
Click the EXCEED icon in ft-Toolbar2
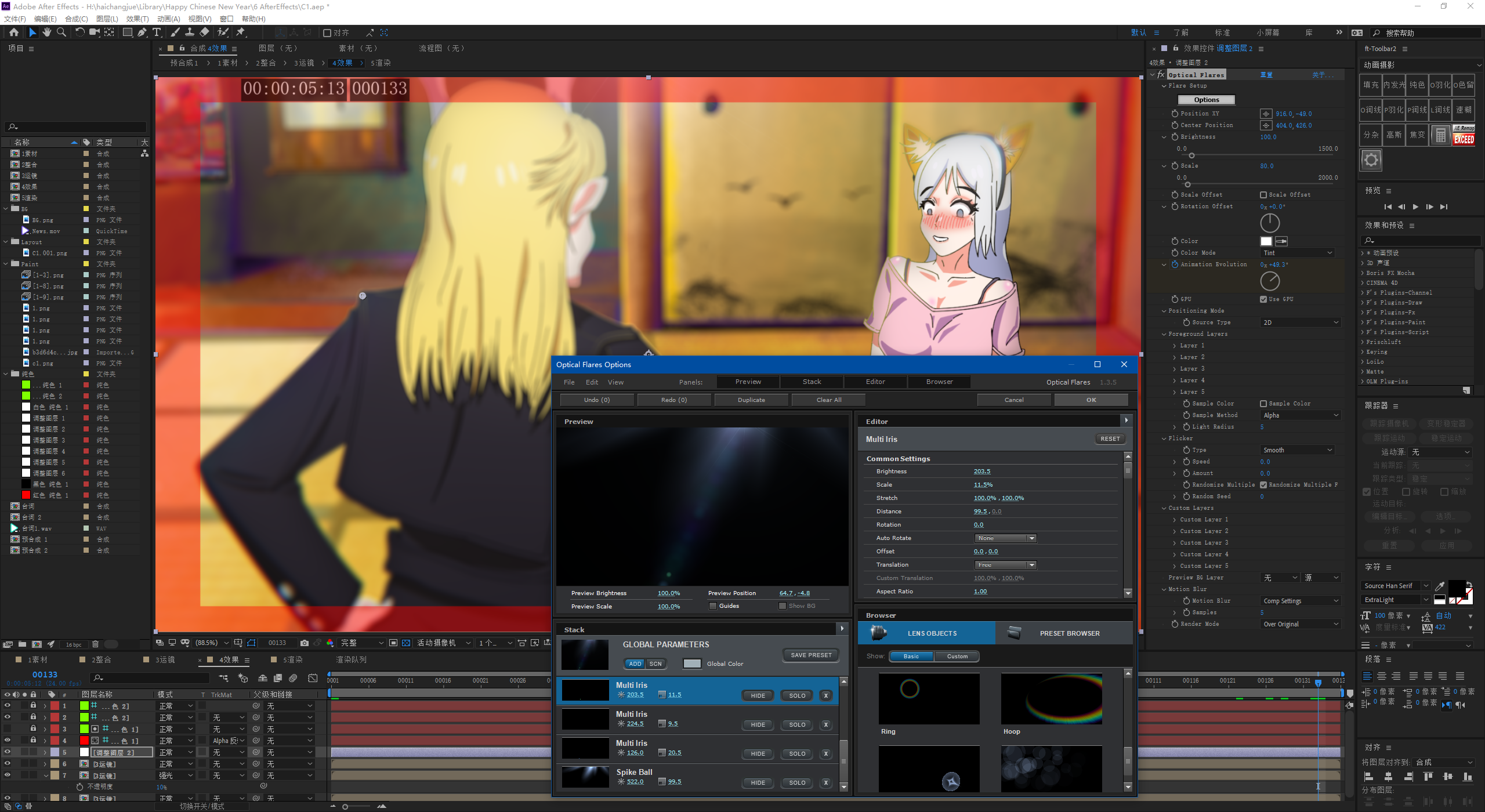tap(1464, 135)
